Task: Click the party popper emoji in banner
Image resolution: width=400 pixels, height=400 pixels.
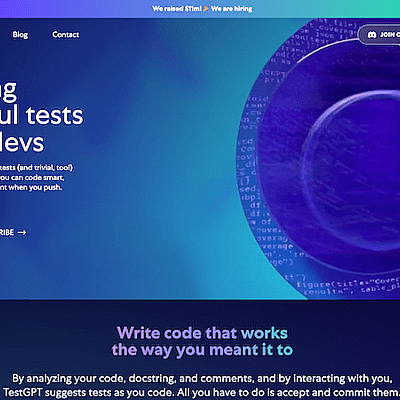Action: click(206, 8)
